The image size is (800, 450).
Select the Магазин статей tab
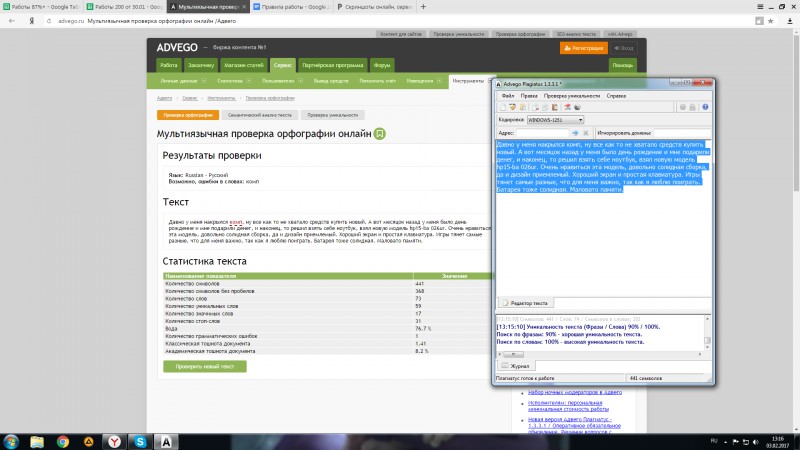point(244,65)
